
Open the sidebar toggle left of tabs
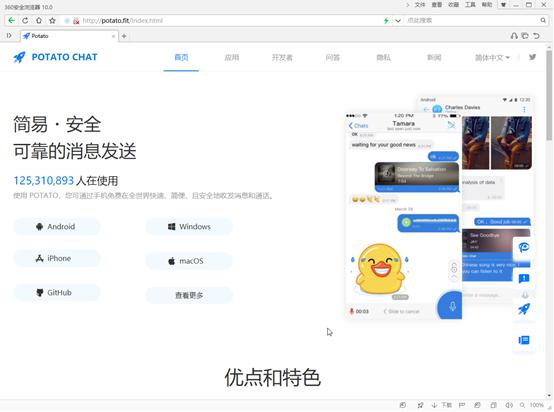point(9,36)
